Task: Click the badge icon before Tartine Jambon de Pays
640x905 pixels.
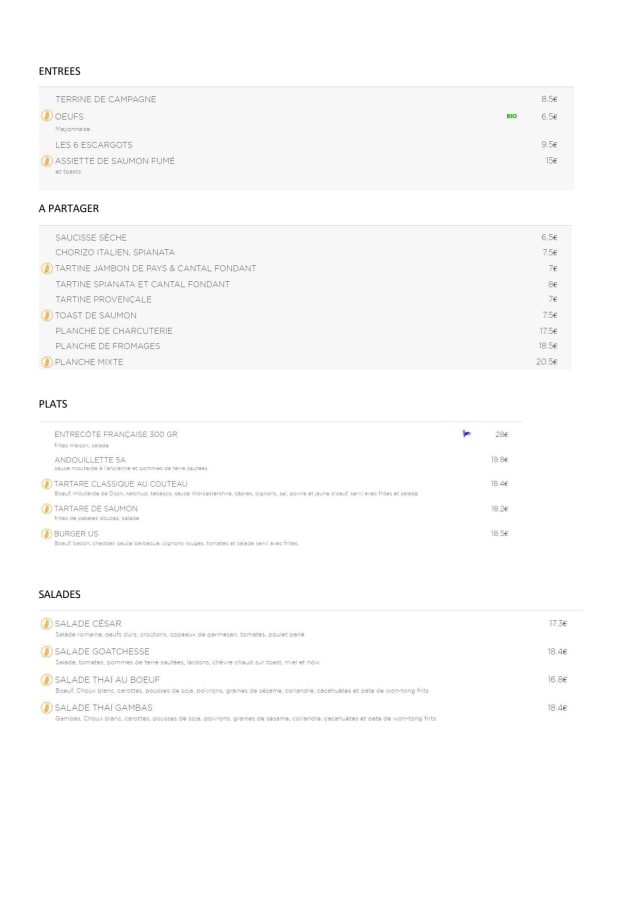Action: (46, 268)
